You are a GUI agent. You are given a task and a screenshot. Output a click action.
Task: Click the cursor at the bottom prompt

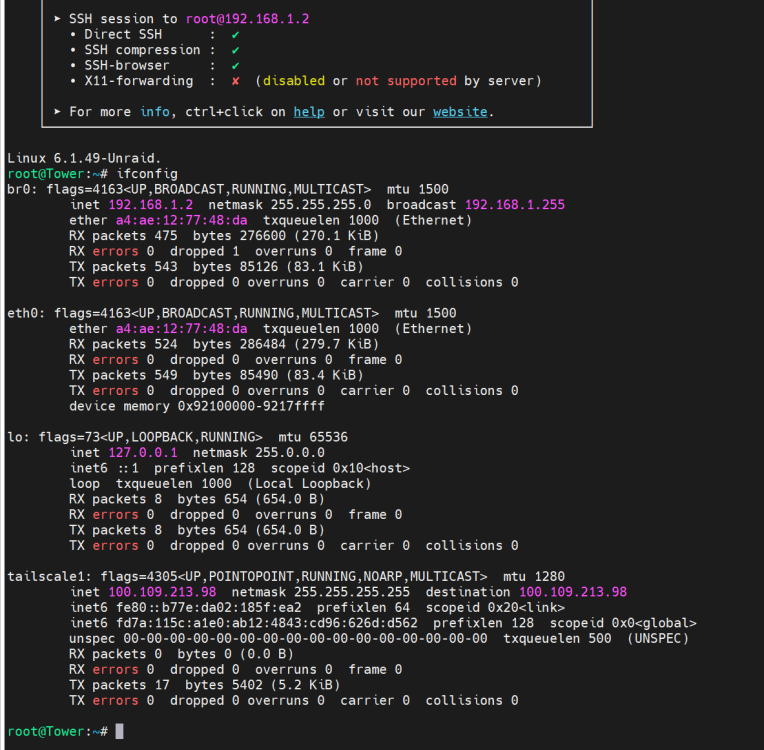(x=119, y=731)
